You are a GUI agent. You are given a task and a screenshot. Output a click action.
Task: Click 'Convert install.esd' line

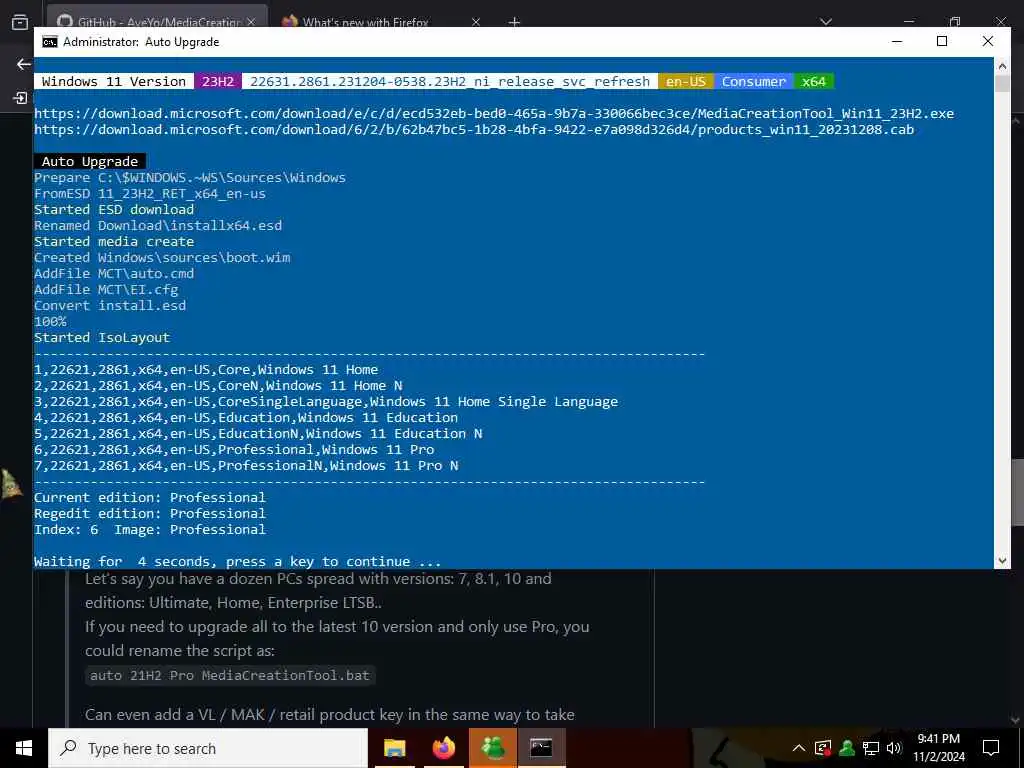[x=110, y=306]
